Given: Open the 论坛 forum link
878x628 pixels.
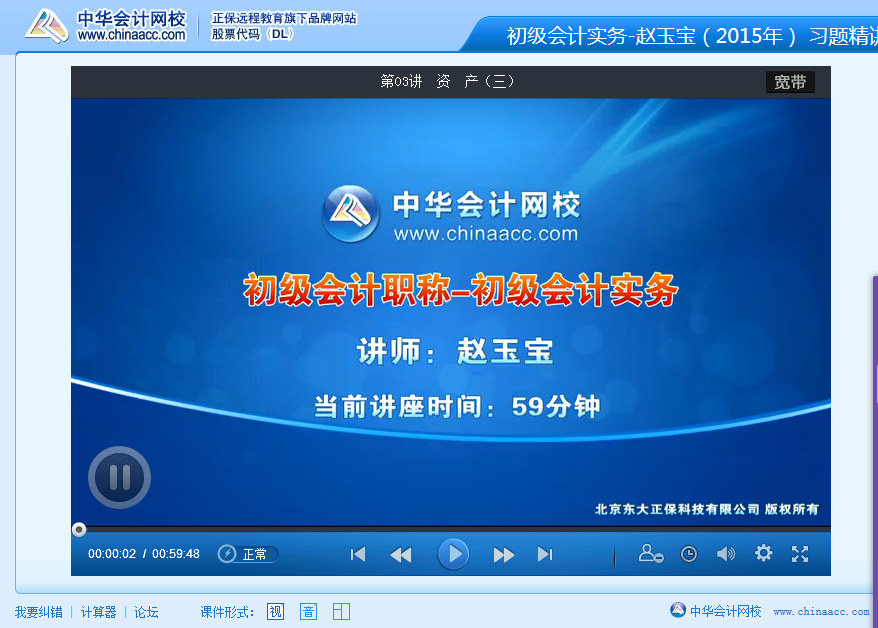Looking at the screenshot, I should 146,611.
